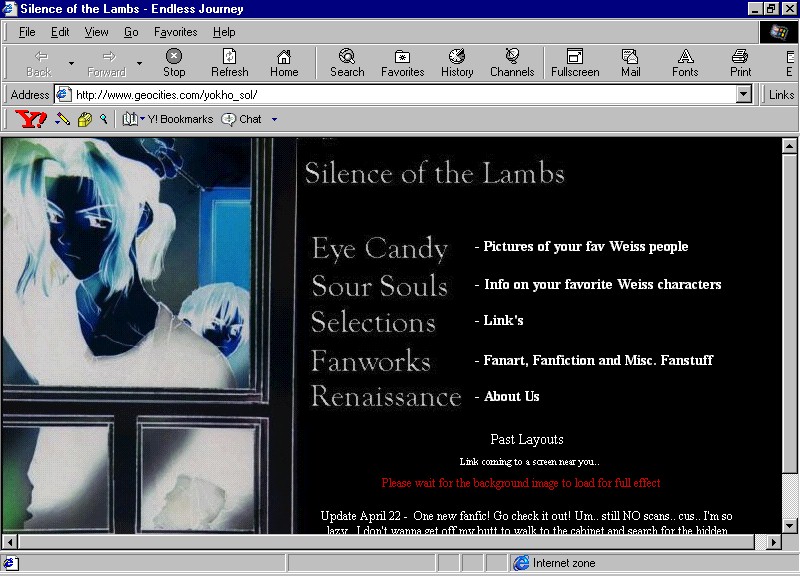The width and height of the screenshot is (800, 576).
Task: Click the vertical scrollbar up arrow
Action: click(x=789, y=146)
